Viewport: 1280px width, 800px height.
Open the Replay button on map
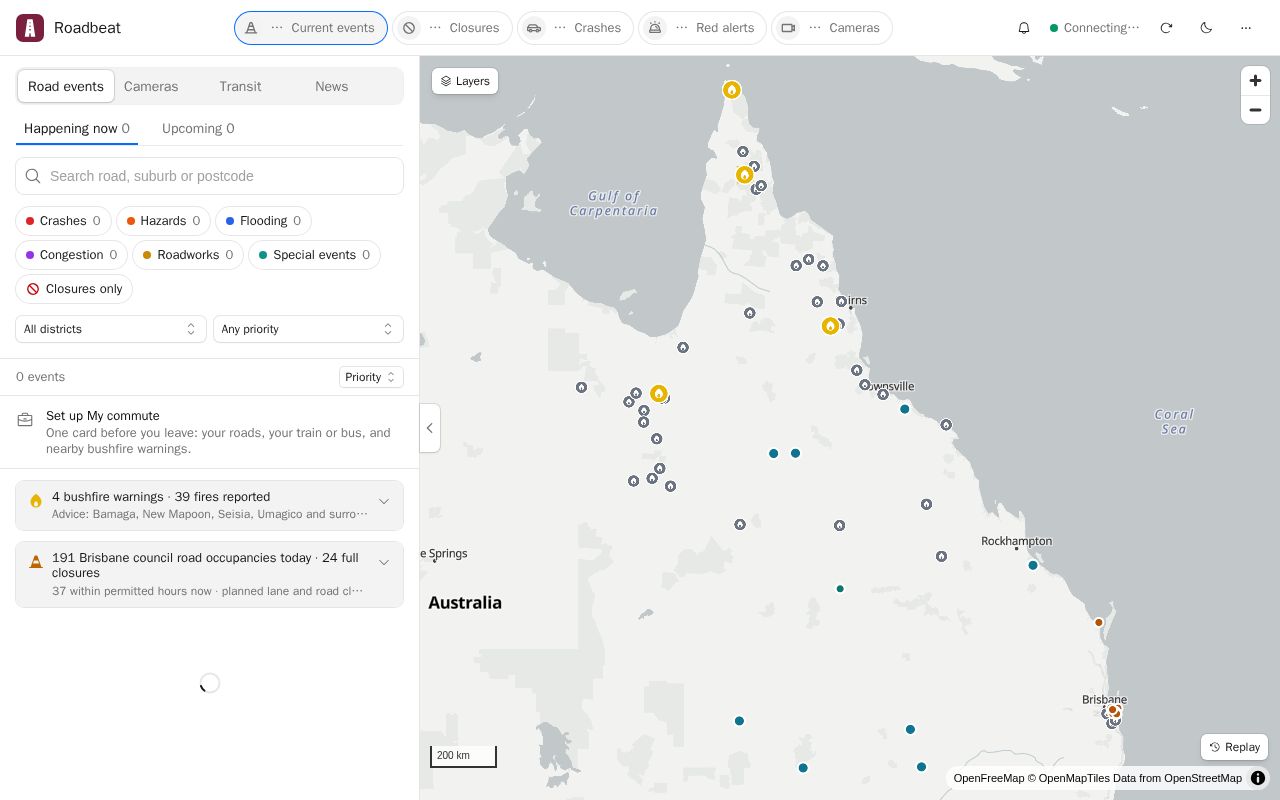coord(1234,747)
